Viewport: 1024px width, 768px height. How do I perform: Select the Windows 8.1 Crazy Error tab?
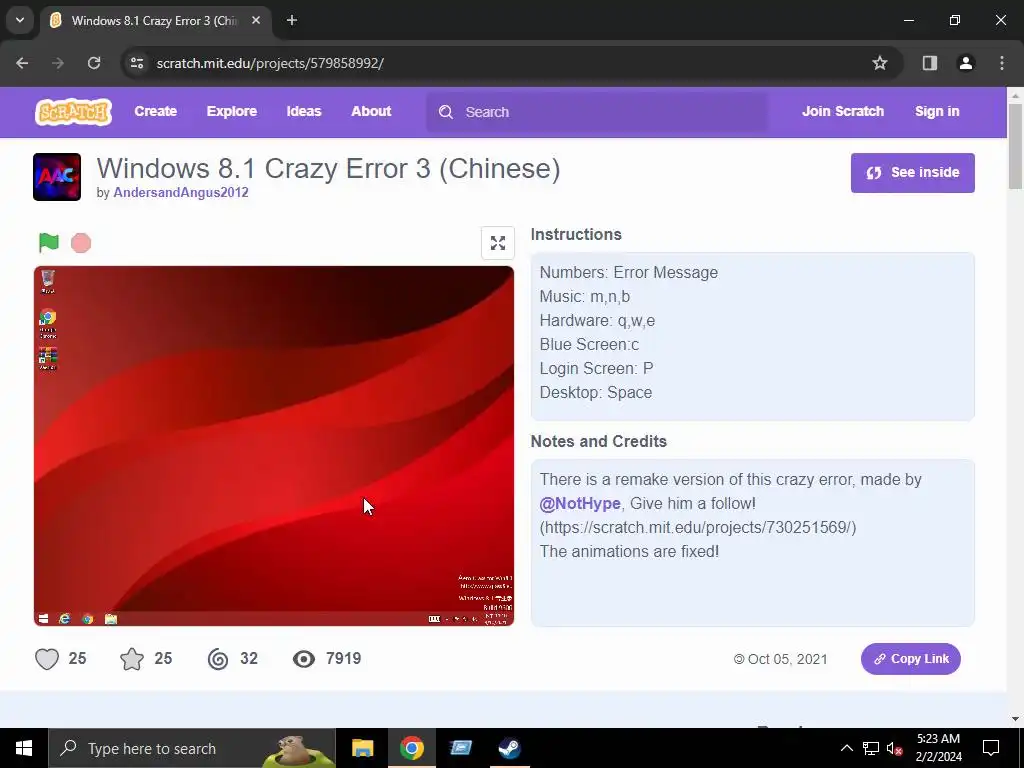pos(155,20)
